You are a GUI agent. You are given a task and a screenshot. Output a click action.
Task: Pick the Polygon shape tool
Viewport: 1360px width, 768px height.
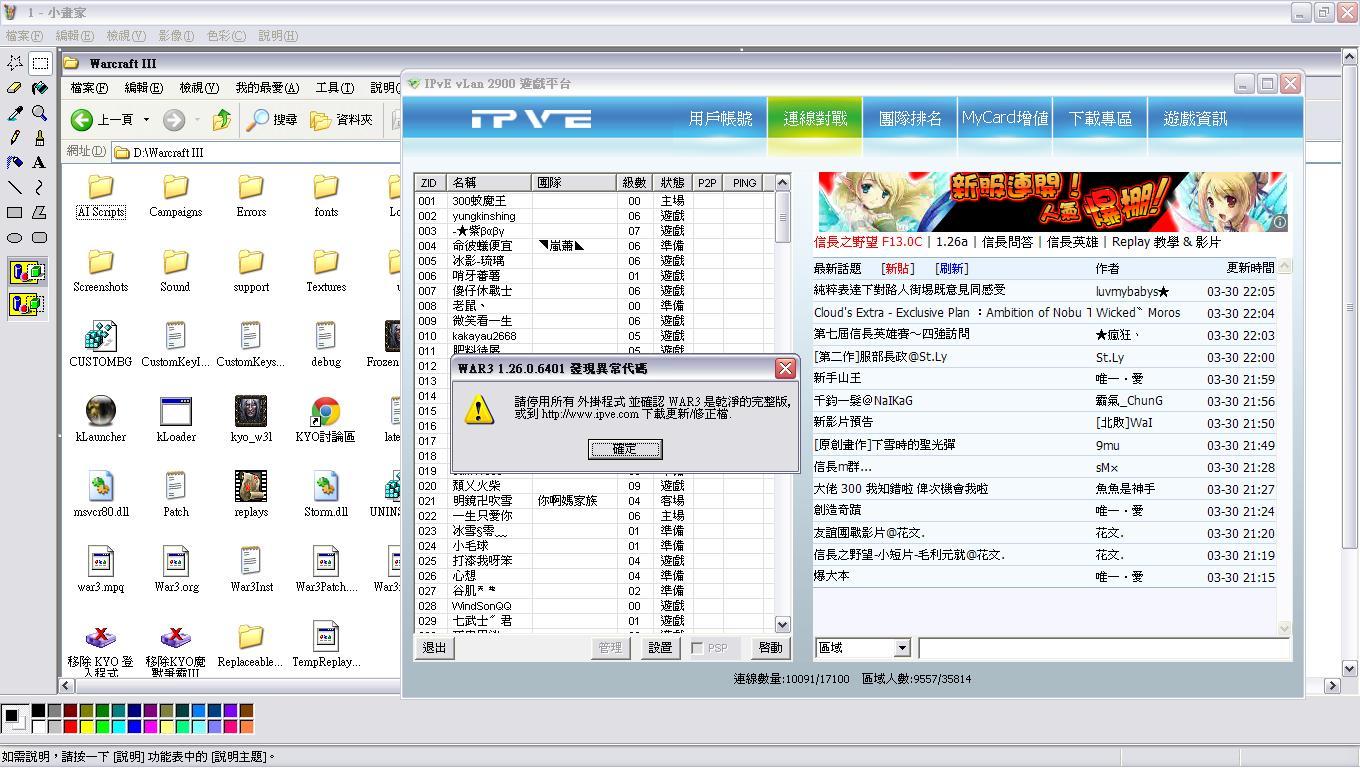[40, 212]
